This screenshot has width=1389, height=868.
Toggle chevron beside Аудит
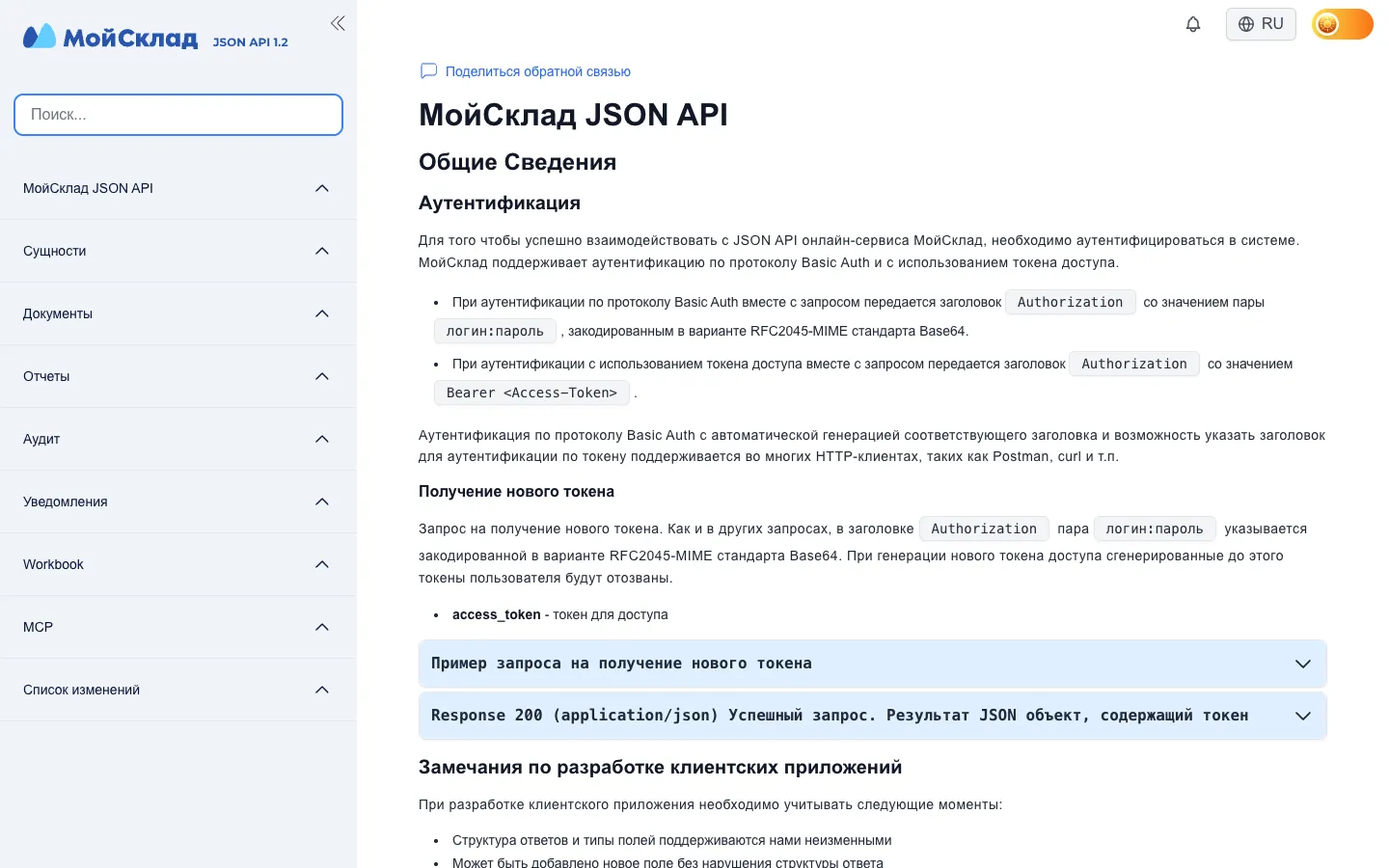[322, 439]
